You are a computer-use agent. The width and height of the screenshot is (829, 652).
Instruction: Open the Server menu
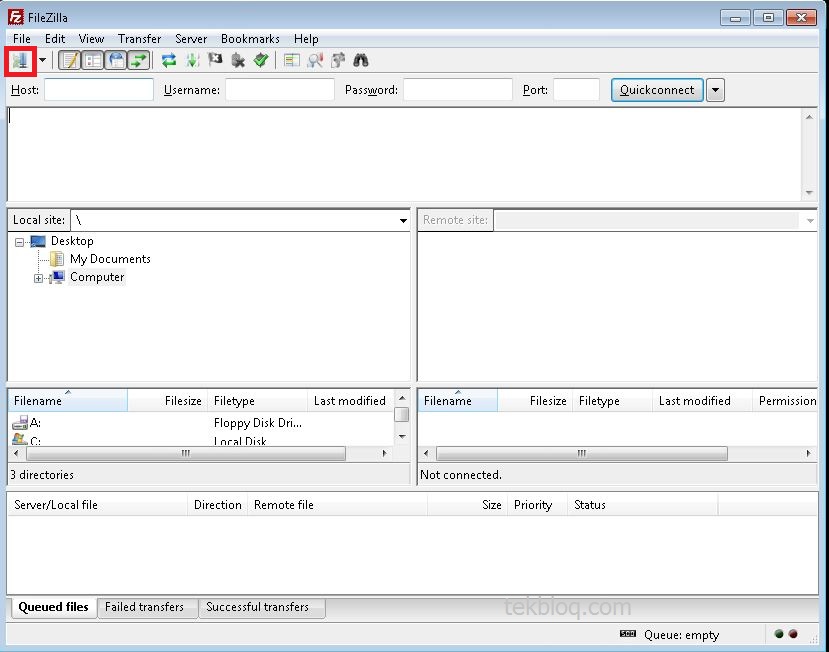[191, 39]
